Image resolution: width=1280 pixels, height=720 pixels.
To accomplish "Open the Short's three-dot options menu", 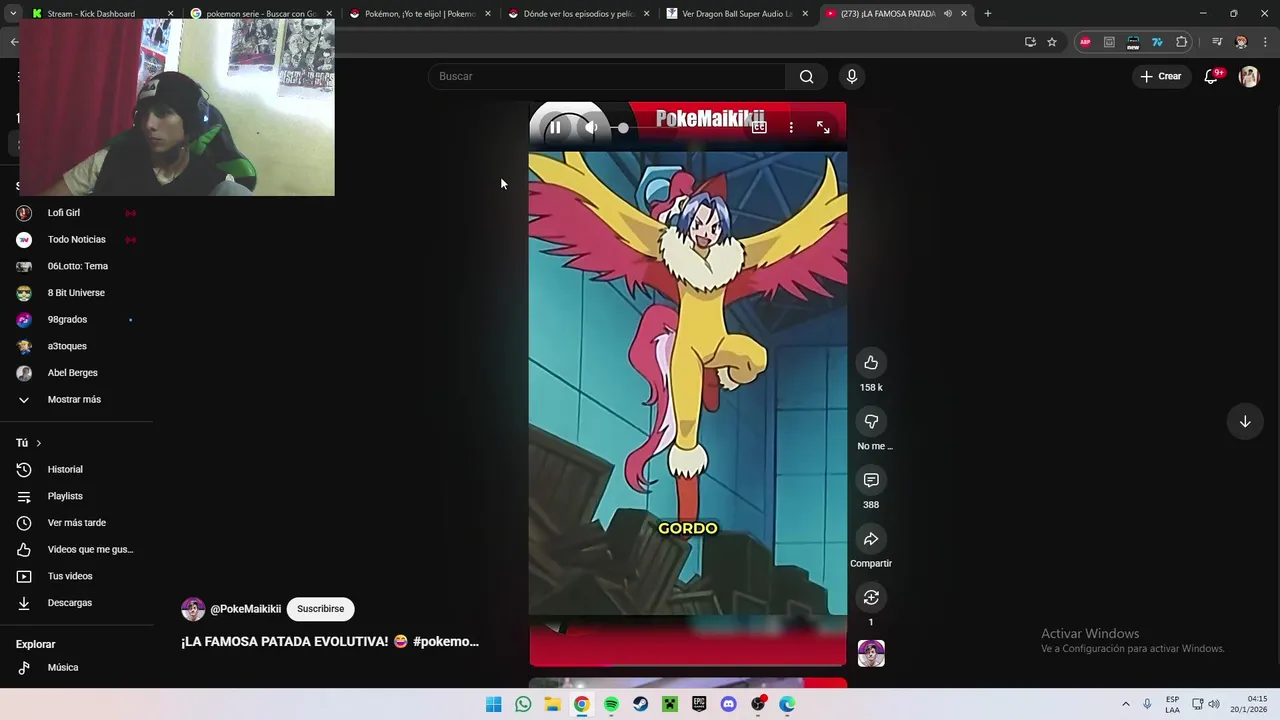I will point(791,127).
